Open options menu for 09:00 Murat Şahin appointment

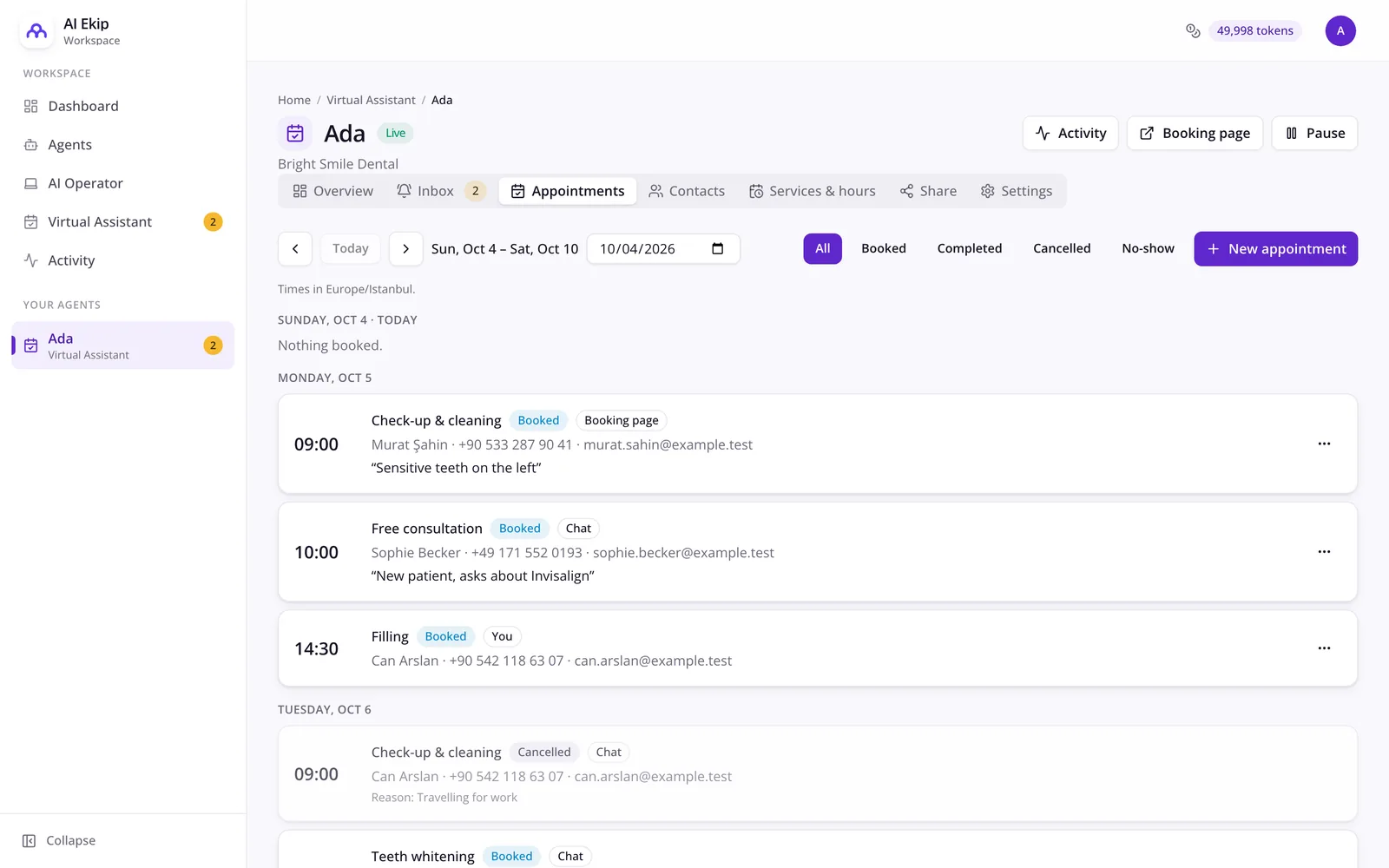click(x=1324, y=444)
